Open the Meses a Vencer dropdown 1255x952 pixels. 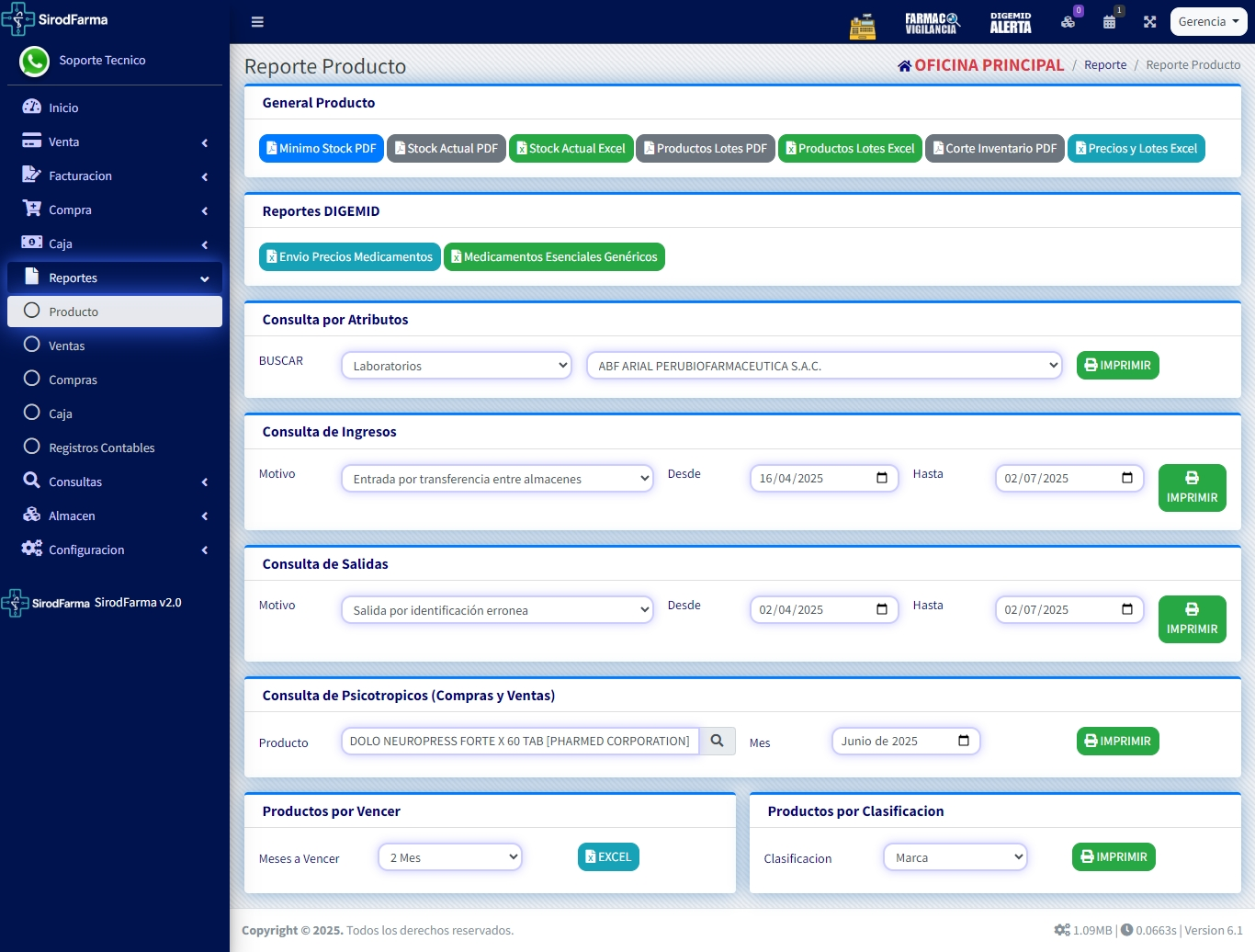point(450,857)
